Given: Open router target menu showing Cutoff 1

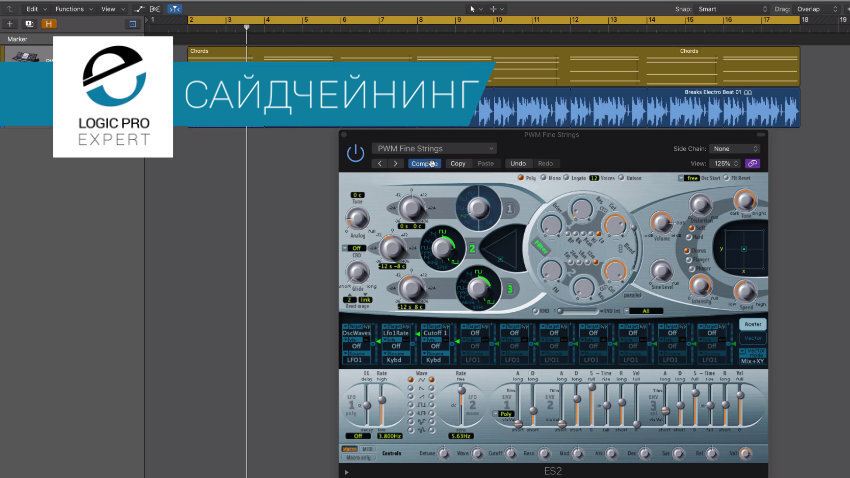Looking at the screenshot, I should coord(435,333).
